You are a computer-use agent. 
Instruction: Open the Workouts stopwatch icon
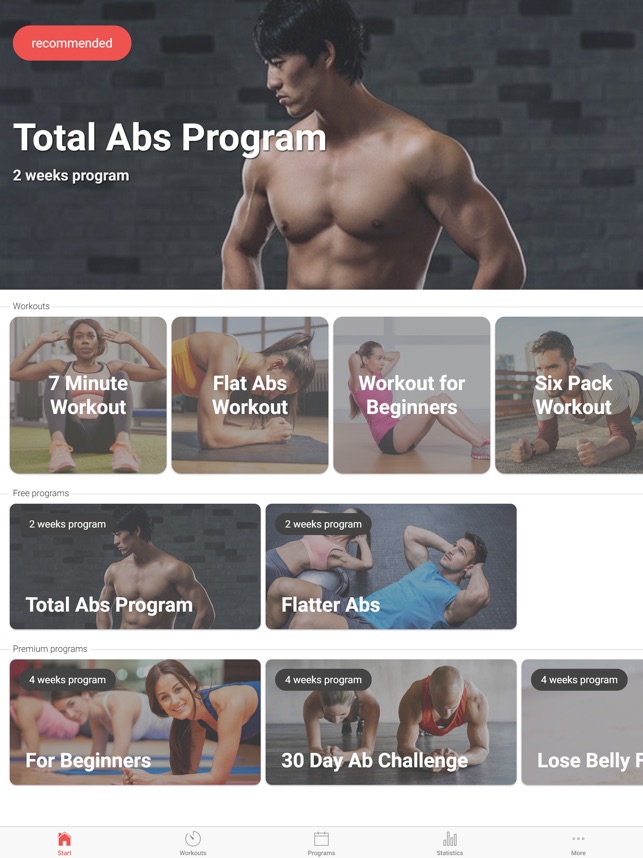[x=193, y=839]
